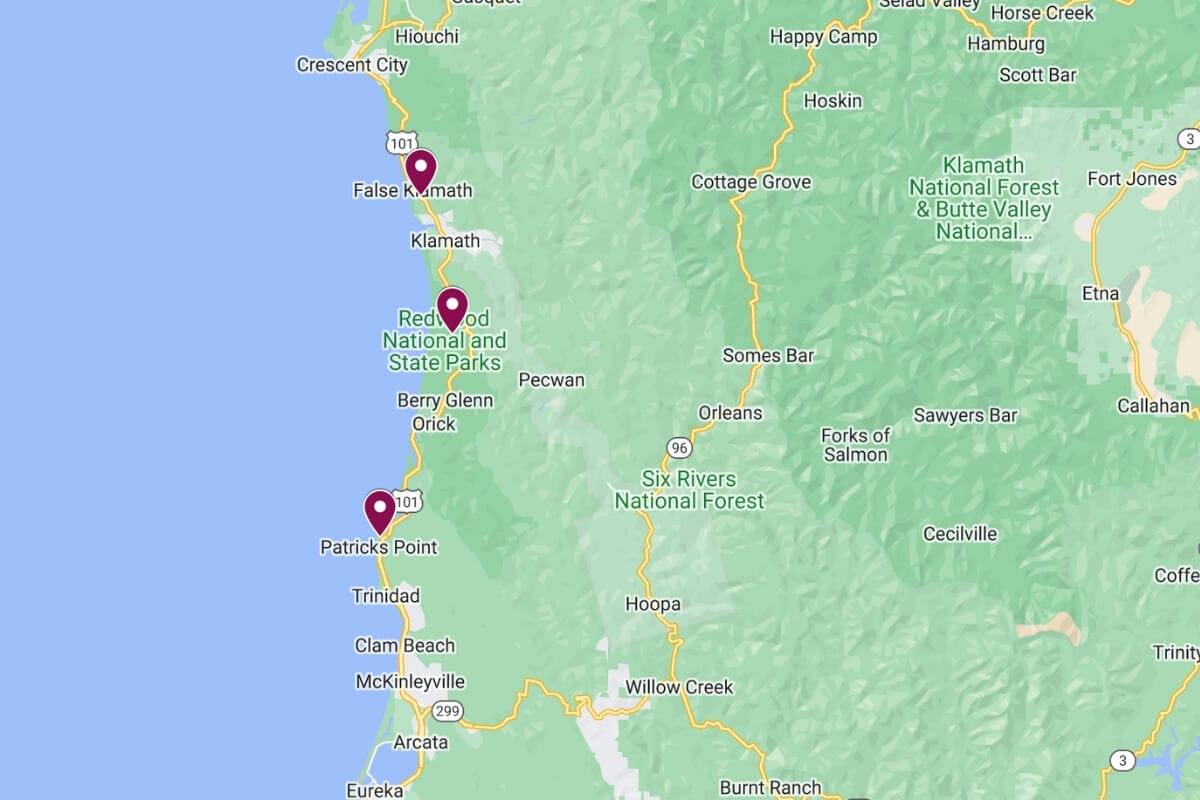
Task: Select the Happy Camp label
Action: click(823, 37)
